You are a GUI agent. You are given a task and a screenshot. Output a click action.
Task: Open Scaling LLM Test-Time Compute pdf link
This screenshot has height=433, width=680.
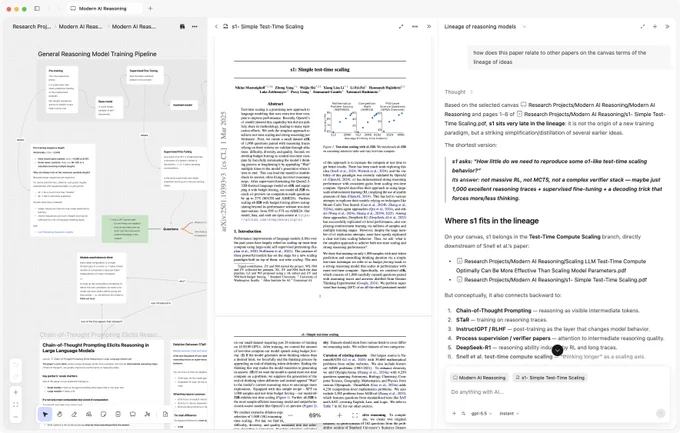(x=551, y=266)
